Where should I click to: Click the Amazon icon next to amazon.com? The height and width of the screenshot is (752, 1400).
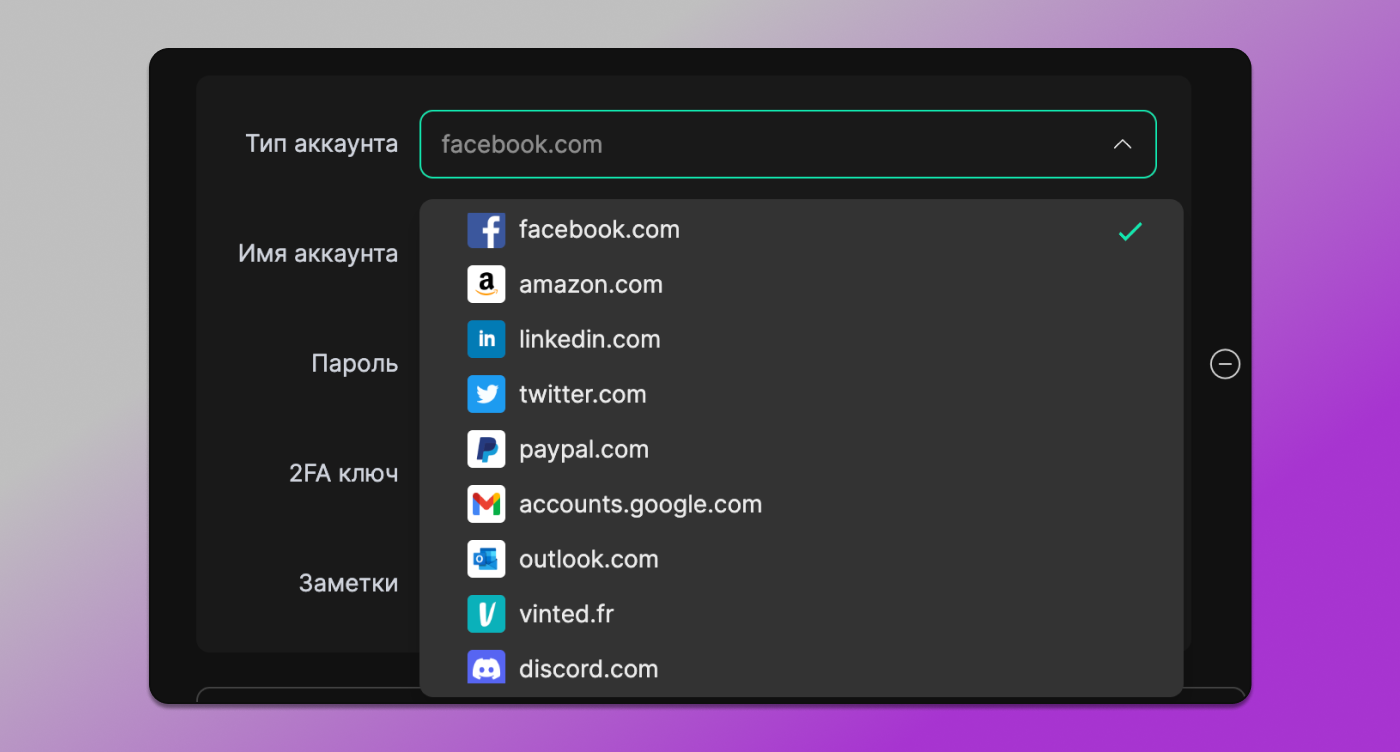[x=486, y=284]
